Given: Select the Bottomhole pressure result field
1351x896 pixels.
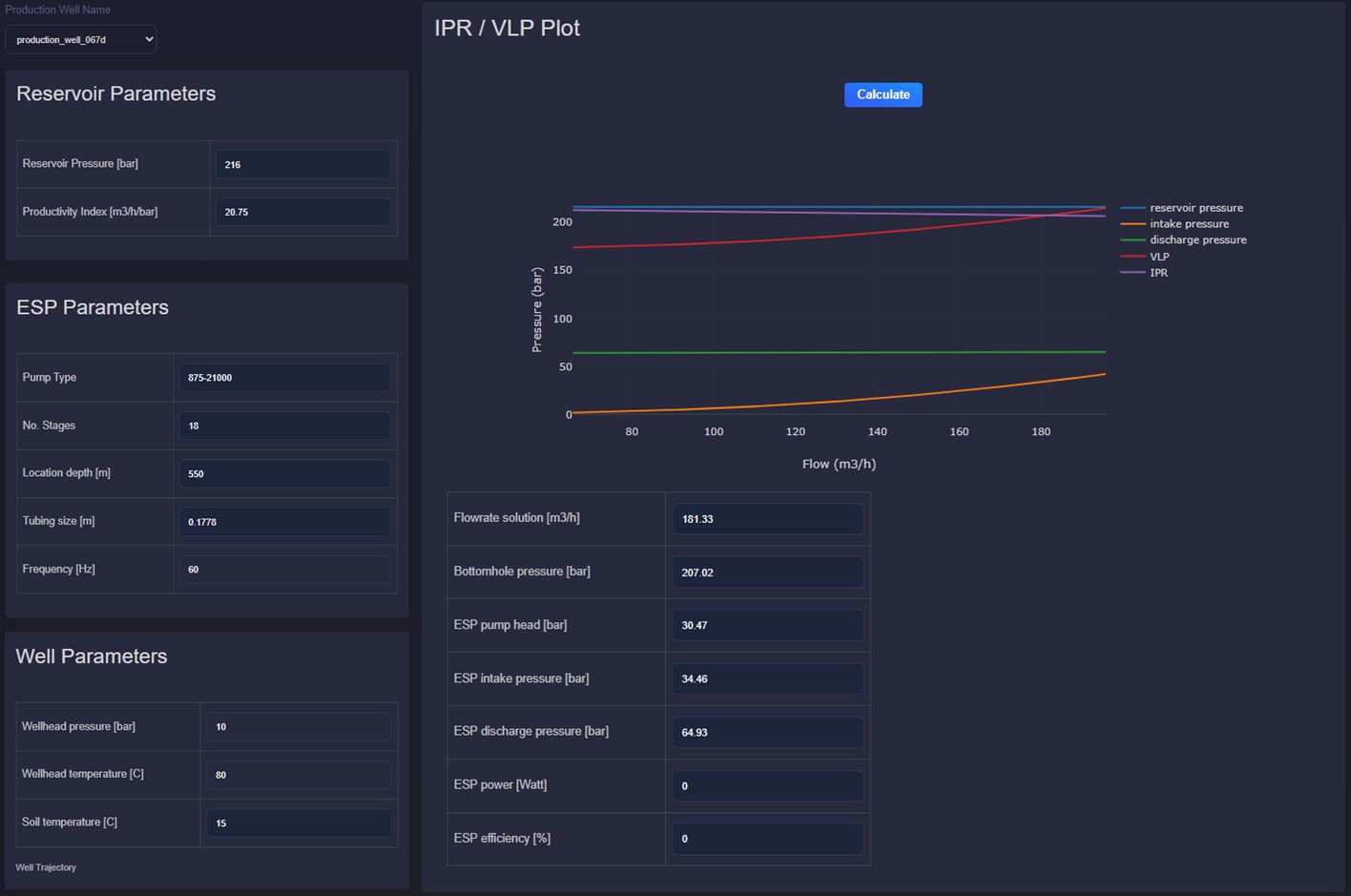Looking at the screenshot, I should (767, 573).
